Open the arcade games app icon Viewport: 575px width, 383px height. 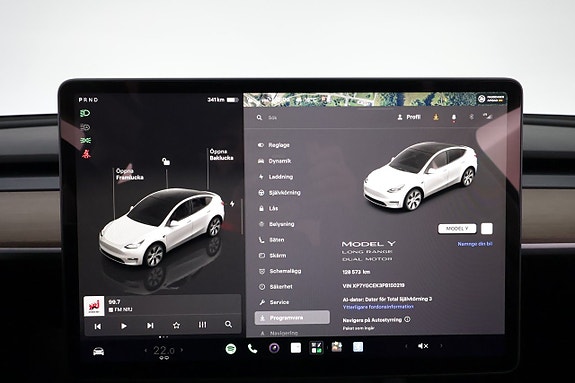tap(337, 347)
